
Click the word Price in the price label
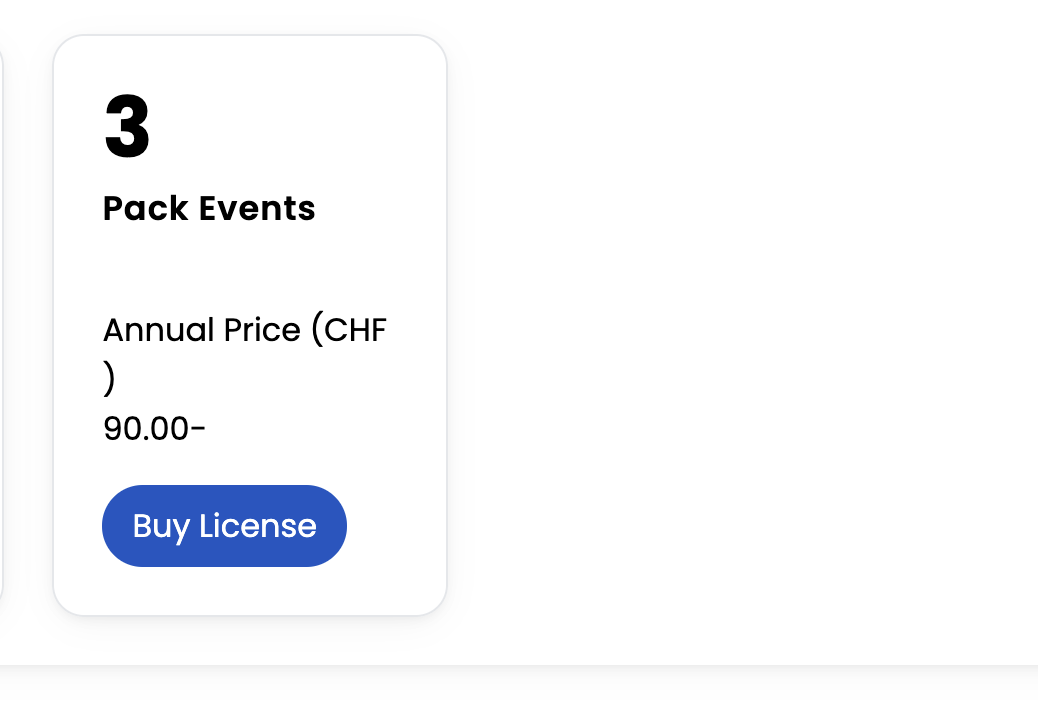click(262, 330)
